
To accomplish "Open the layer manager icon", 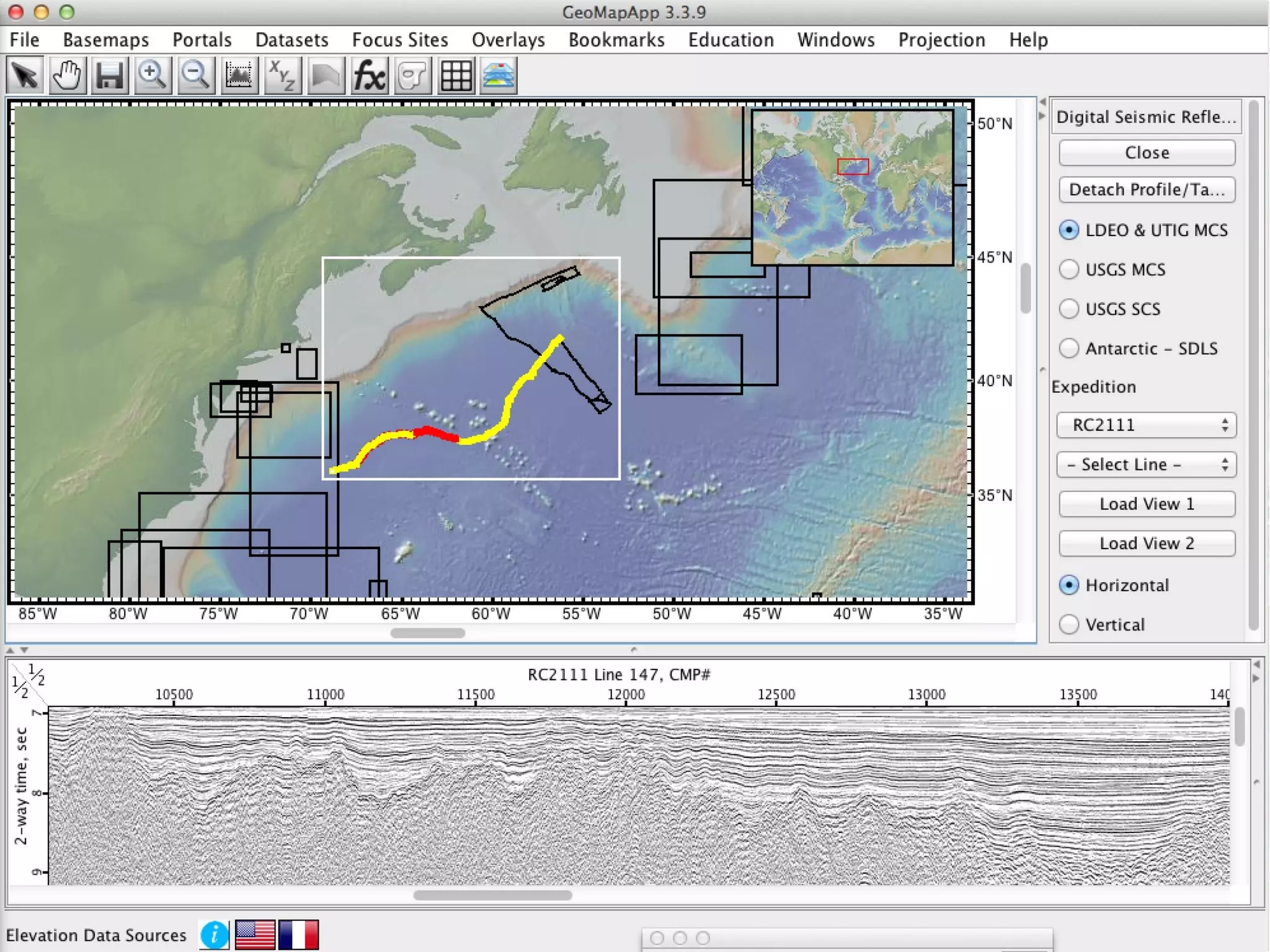I will tap(499, 76).
